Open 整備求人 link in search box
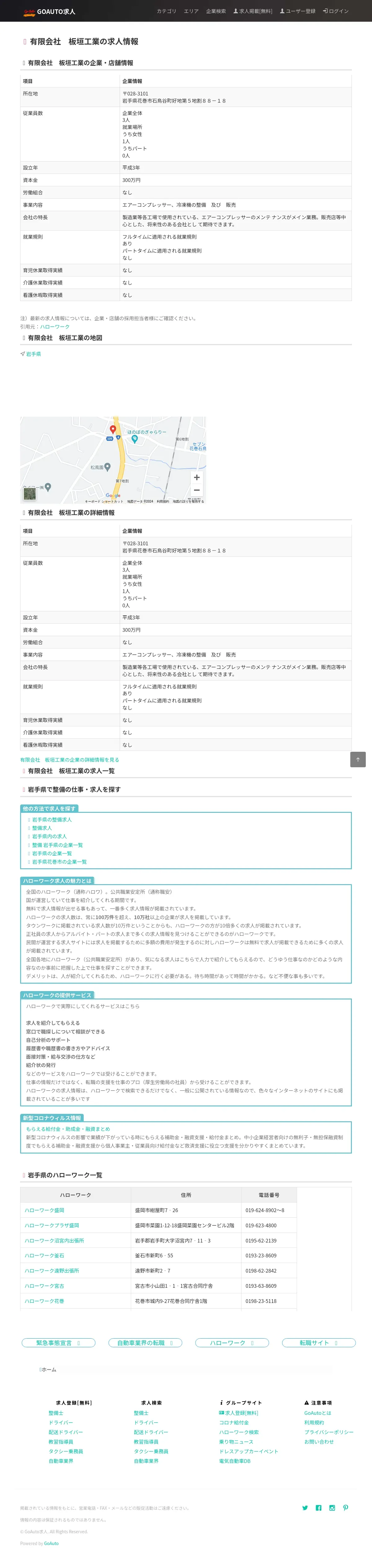 42,828
